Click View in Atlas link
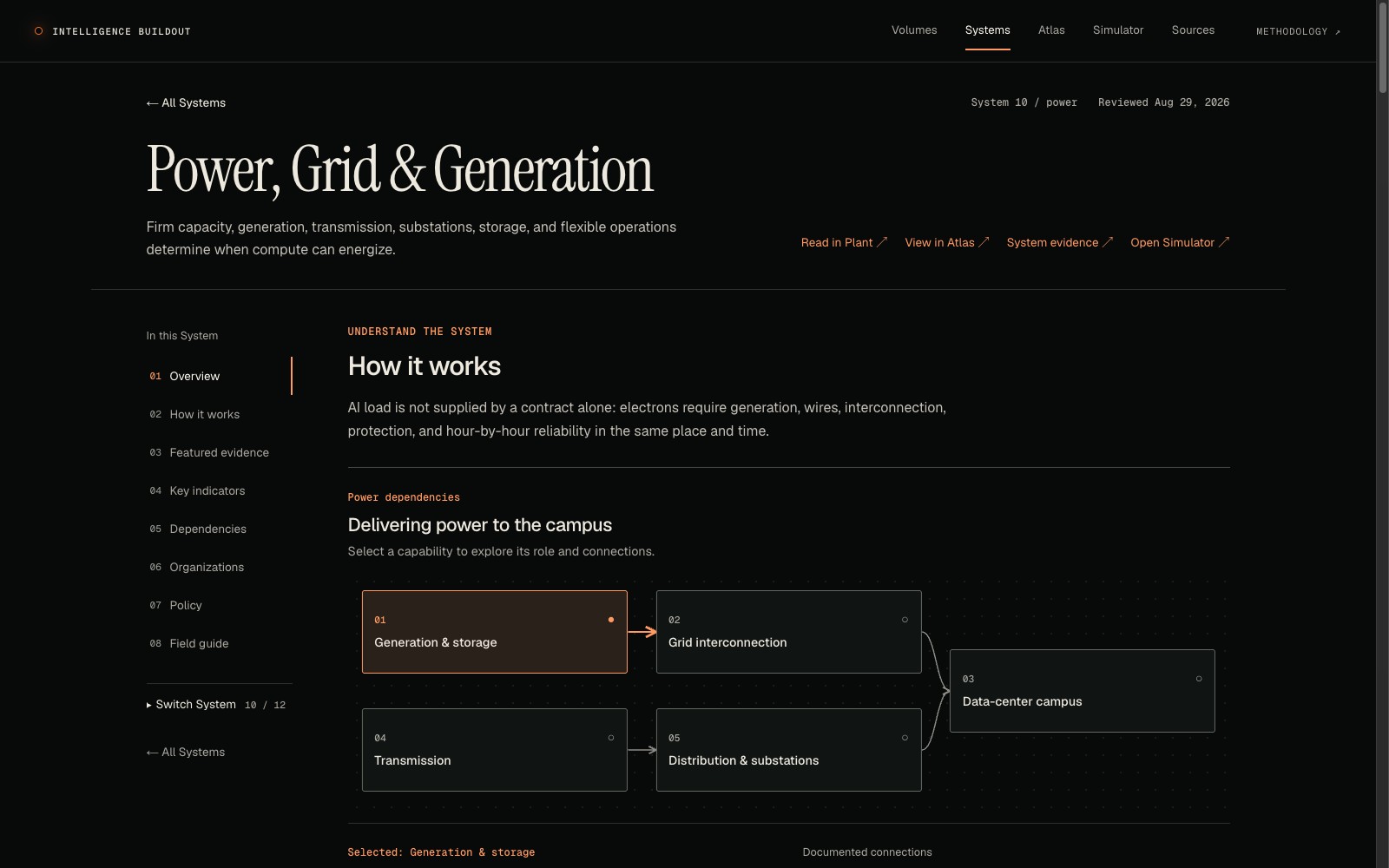Screen dimensions: 1389x868 947,242
